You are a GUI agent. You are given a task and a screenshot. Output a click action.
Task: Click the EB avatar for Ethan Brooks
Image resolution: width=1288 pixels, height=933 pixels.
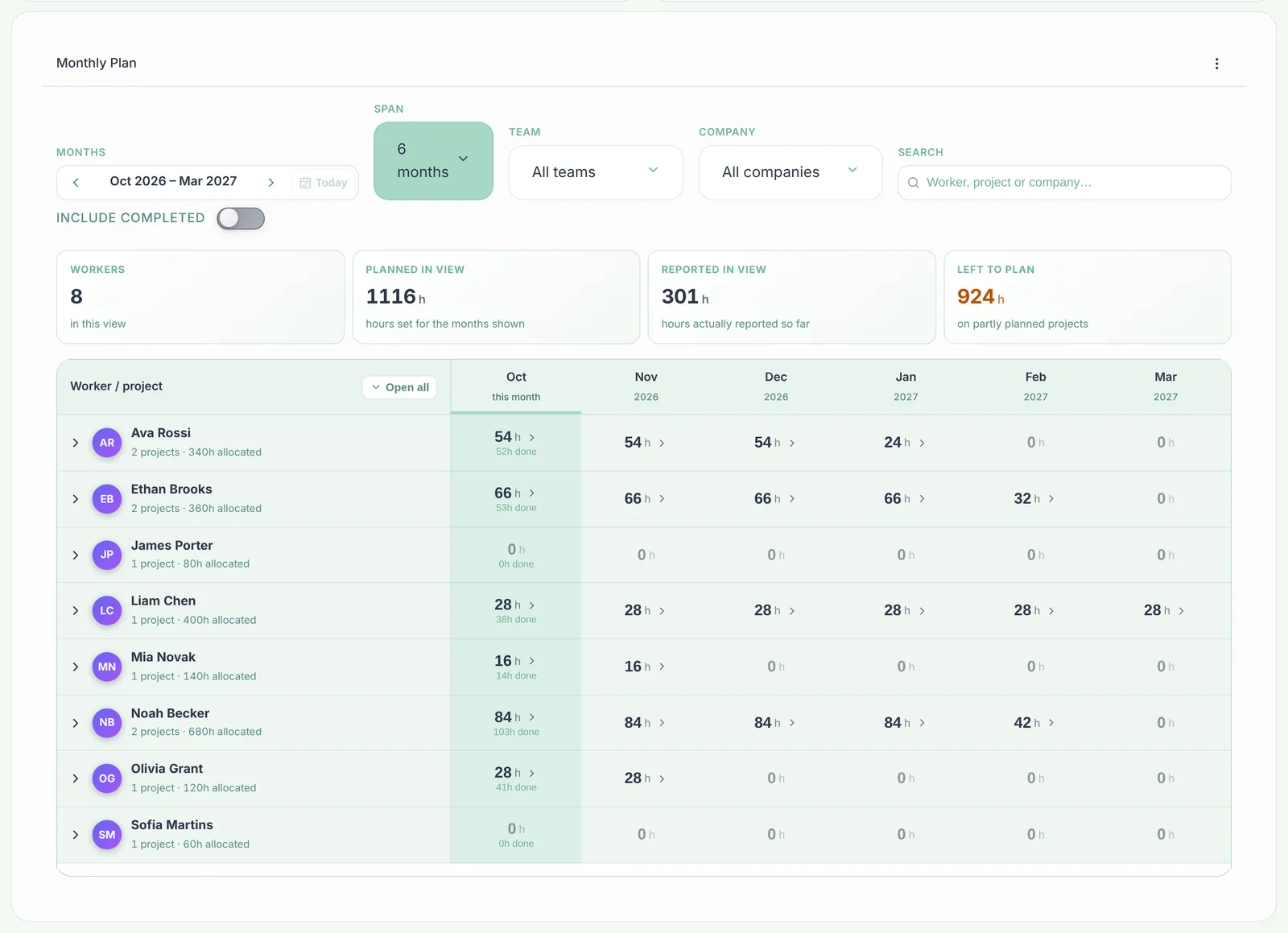[x=107, y=499]
